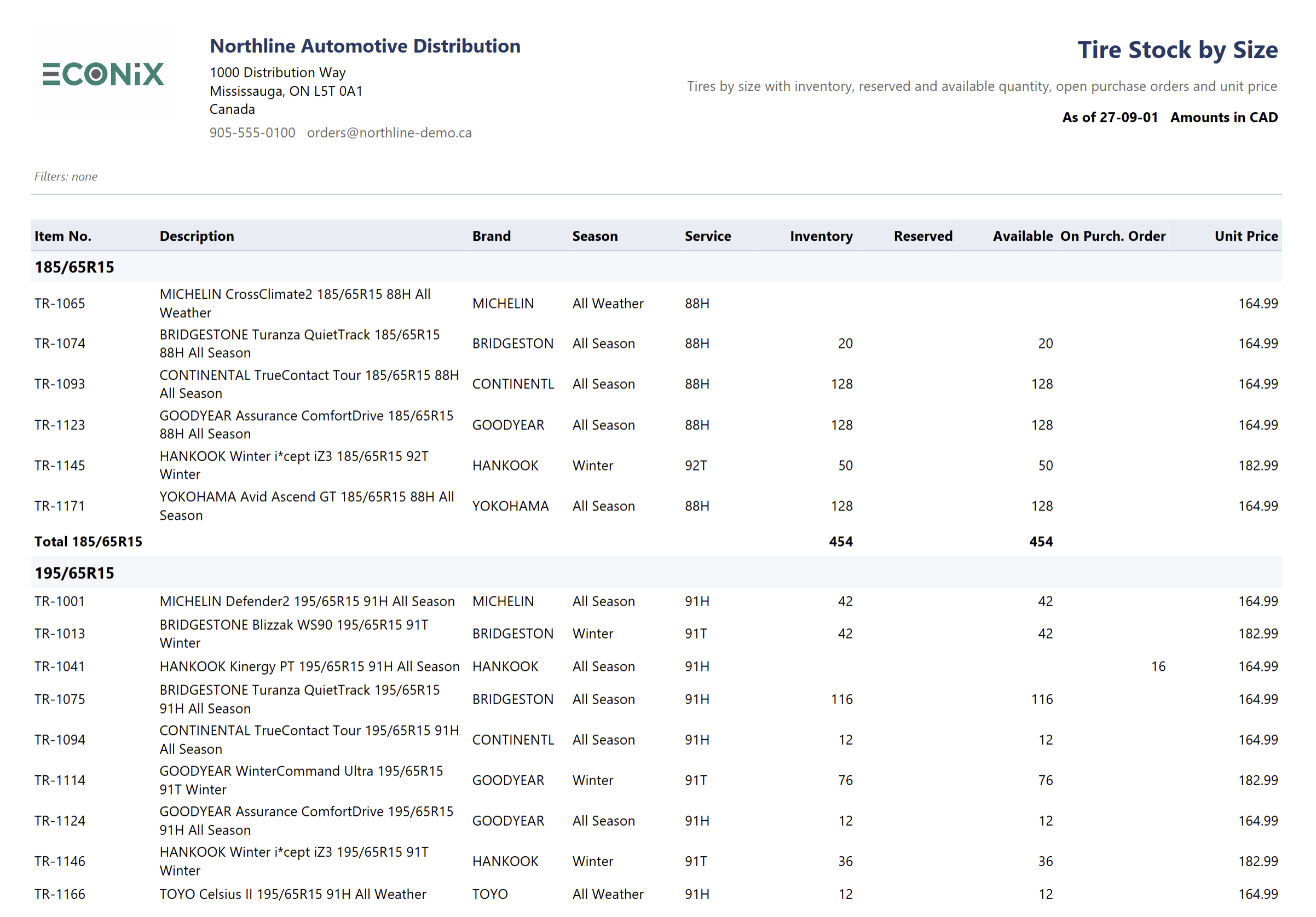Click the Unit Price column header
The height and width of the screenshot is (917, 1316).
(x=1246, y=236)
